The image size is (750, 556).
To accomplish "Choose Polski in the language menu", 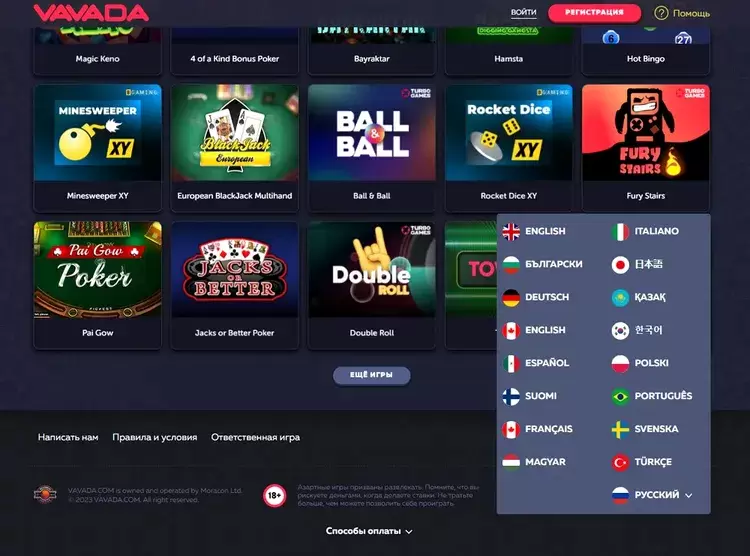I will click(x=640, y=363).
